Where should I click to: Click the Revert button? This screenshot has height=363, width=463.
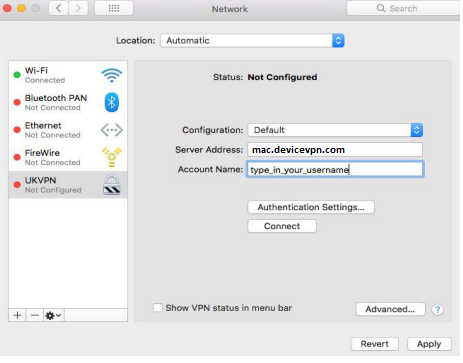(x=375, y=344)
